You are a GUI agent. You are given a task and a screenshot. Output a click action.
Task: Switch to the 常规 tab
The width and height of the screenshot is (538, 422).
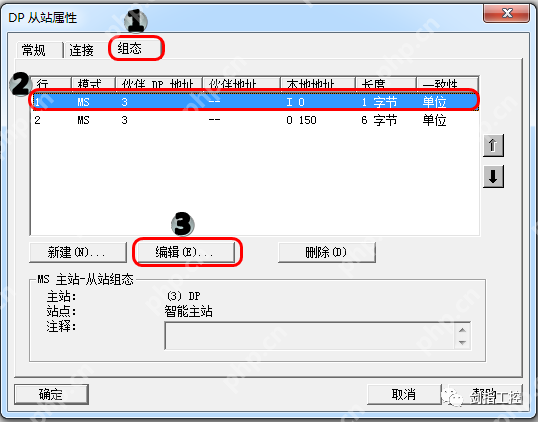(x=34, y=50)
